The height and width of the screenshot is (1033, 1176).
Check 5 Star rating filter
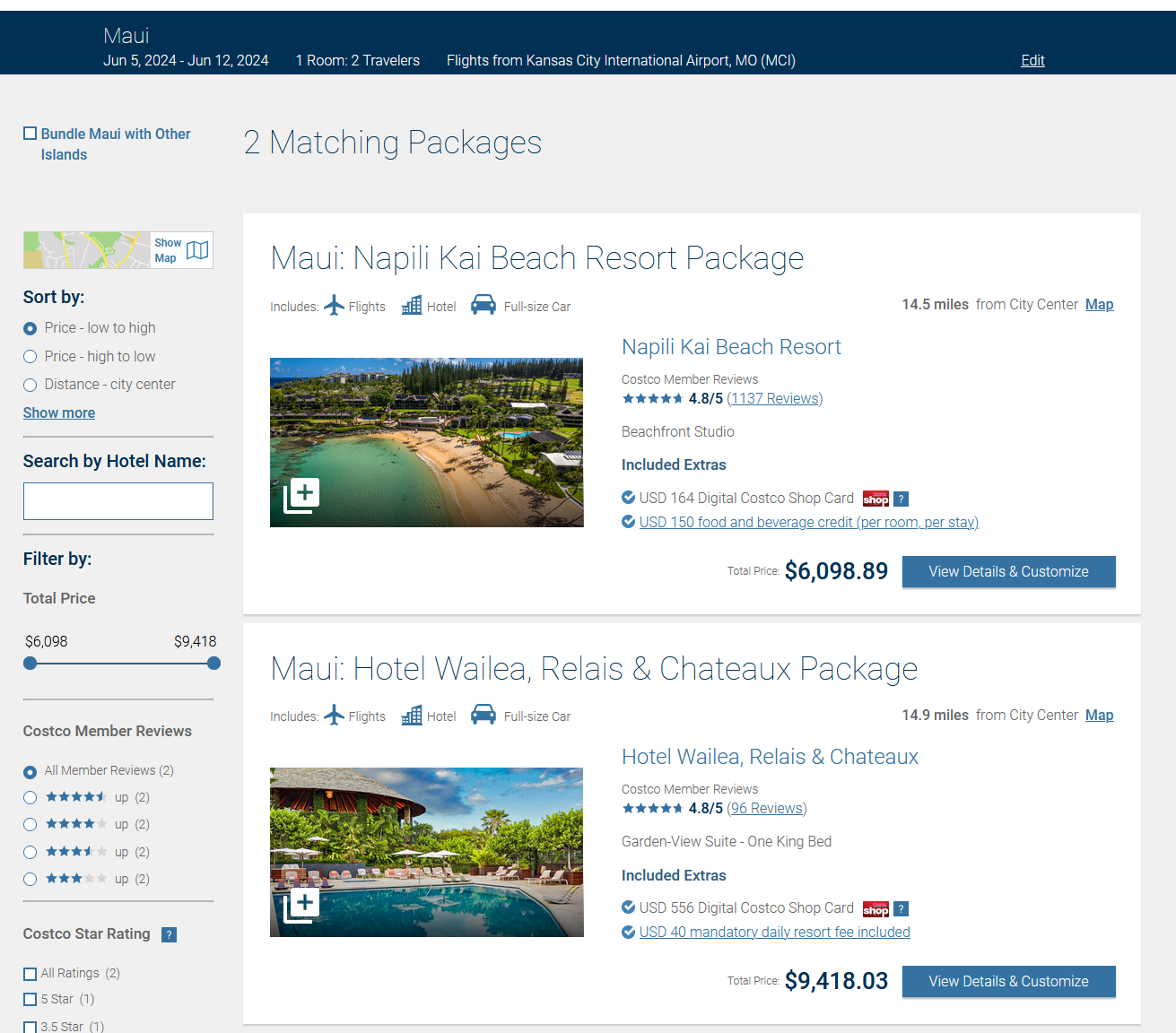(30, 999)
